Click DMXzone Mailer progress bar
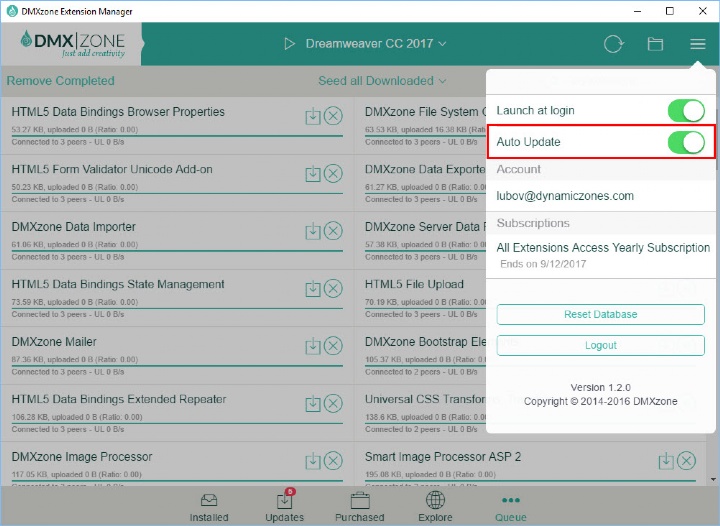Screen dimensions: 720x526 [x=177, y=366]
